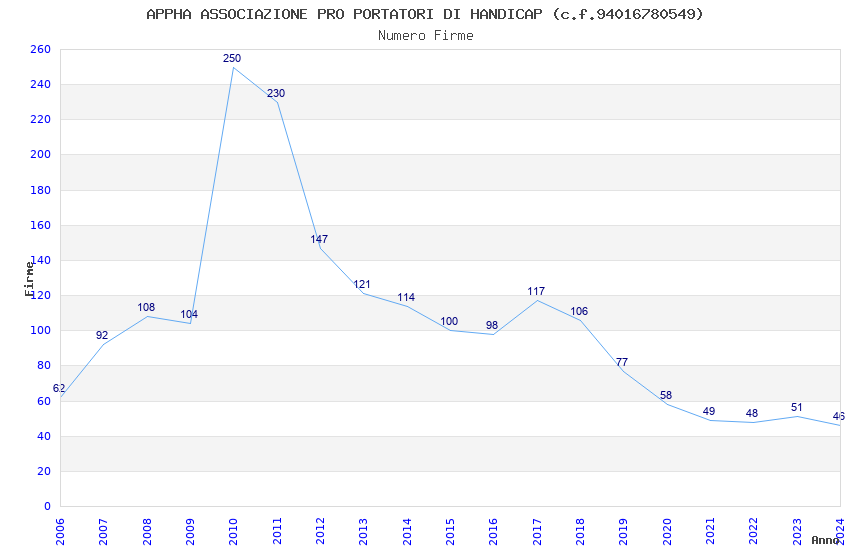Click the 147 data label at 2012
The width and height of the screenshot is (850, 550).
319,239
